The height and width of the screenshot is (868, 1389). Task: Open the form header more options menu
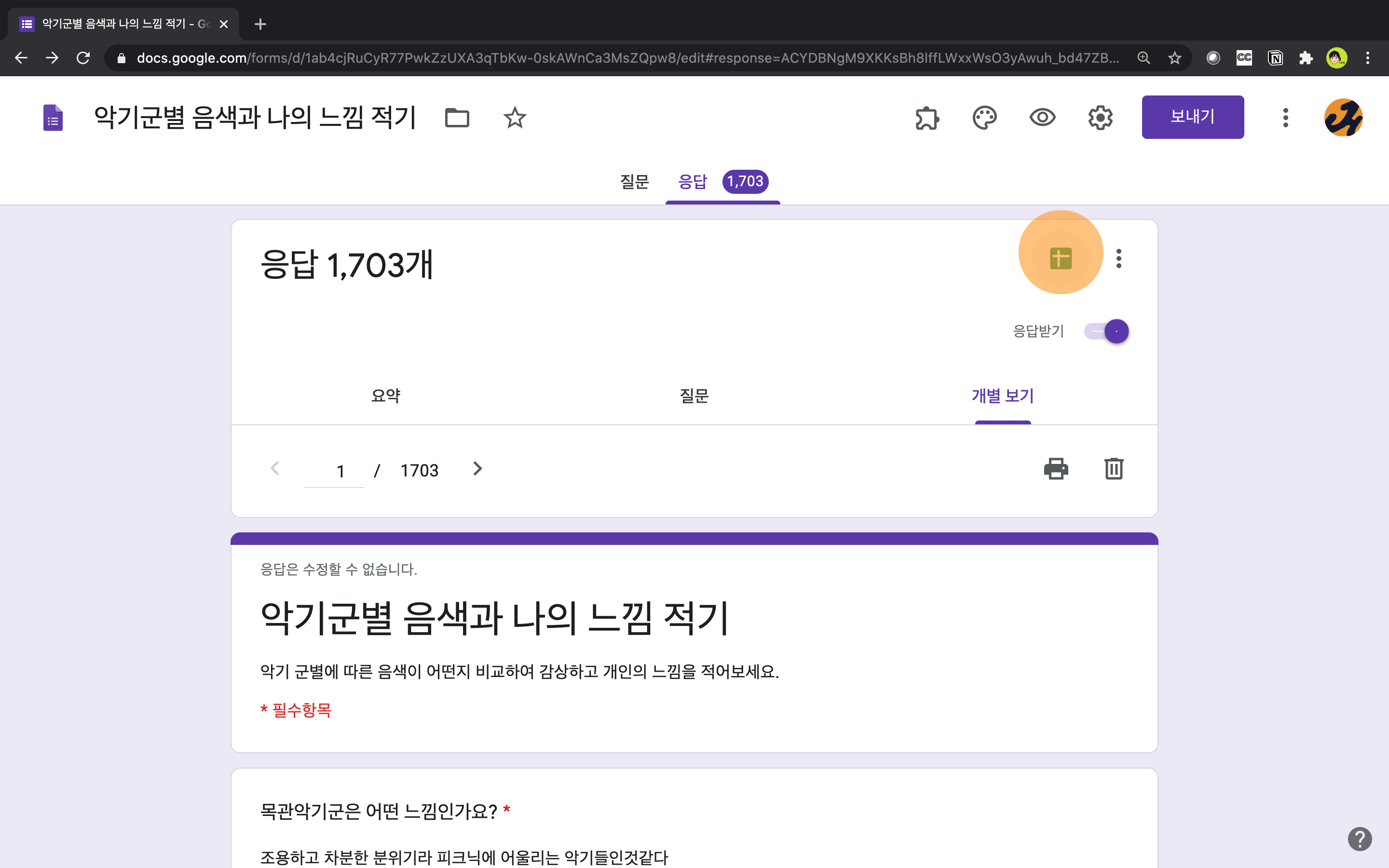1285,118
